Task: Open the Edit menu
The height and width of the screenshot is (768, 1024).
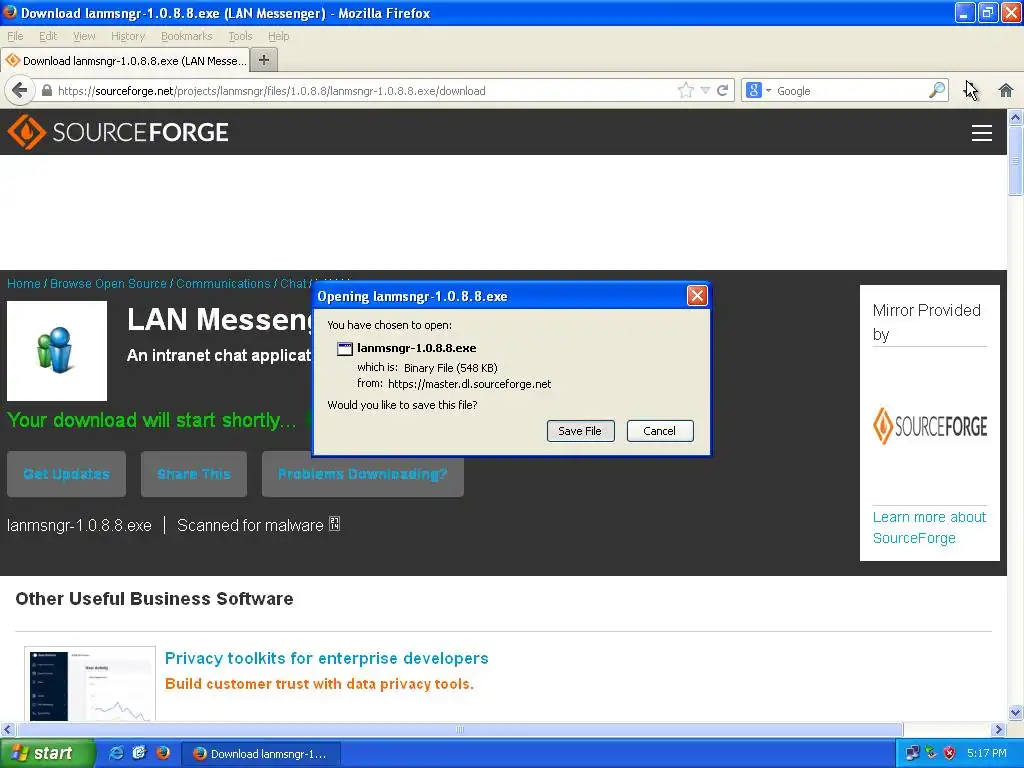Action: coord(48,36)
